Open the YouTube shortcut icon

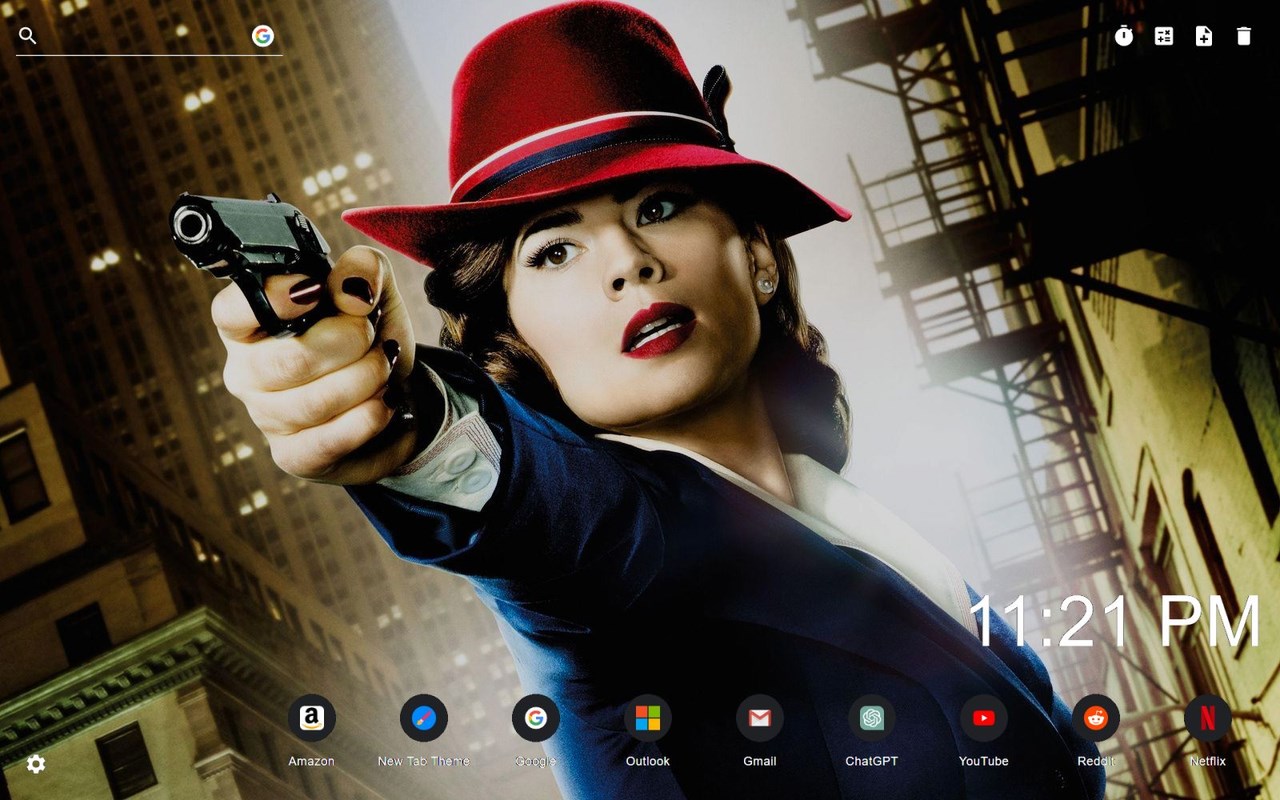[984, 718]
